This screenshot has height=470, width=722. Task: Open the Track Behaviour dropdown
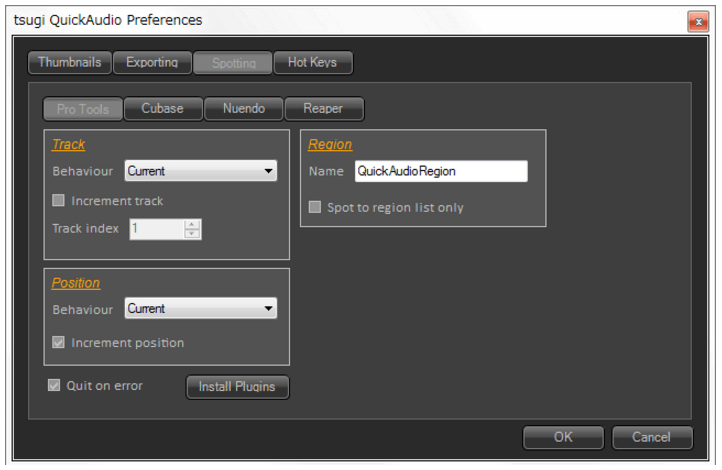pyautogui.click(x=201, y=171)
